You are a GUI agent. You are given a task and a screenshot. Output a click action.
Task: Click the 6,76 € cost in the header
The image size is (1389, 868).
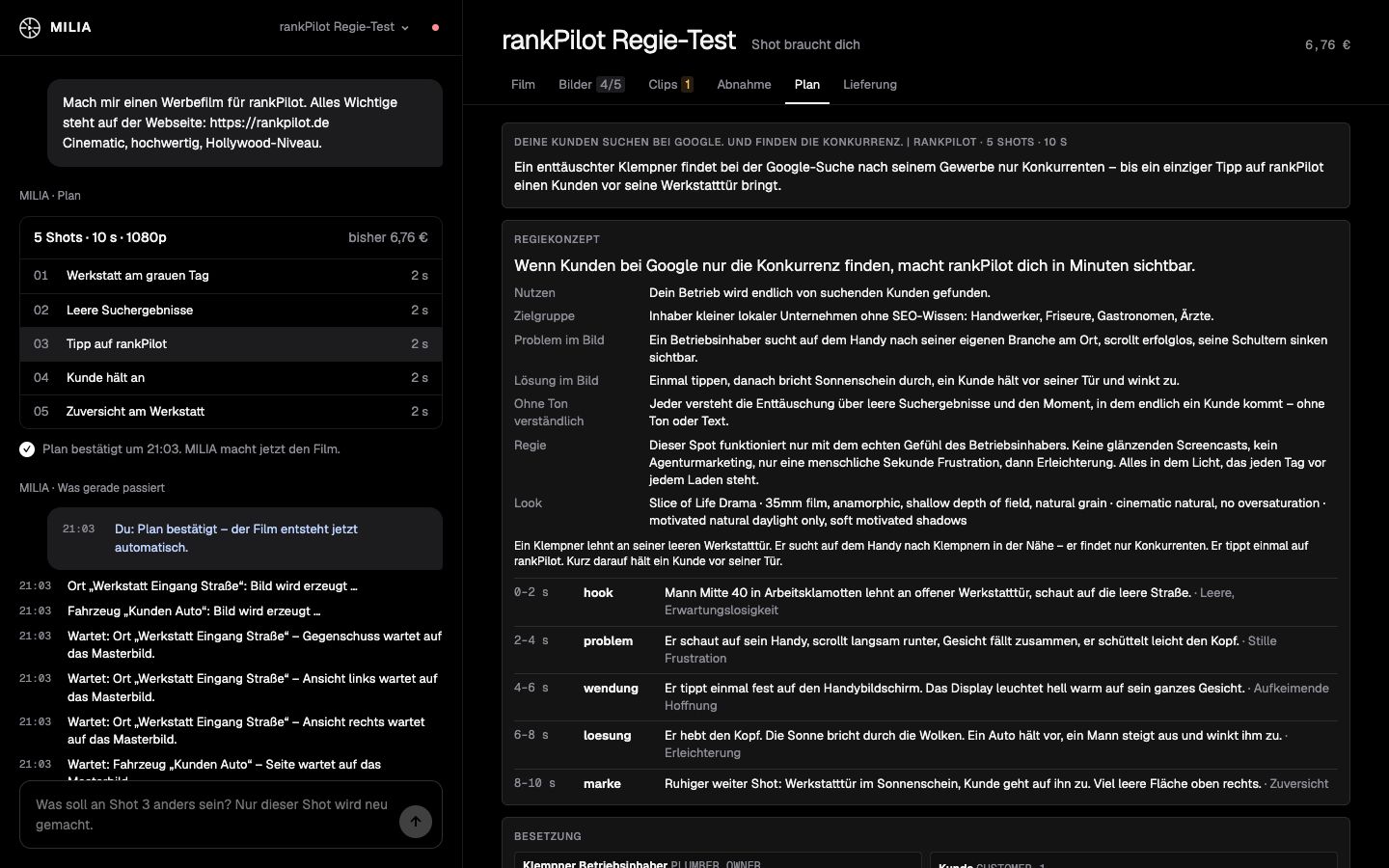click(x=1327, y=44)
